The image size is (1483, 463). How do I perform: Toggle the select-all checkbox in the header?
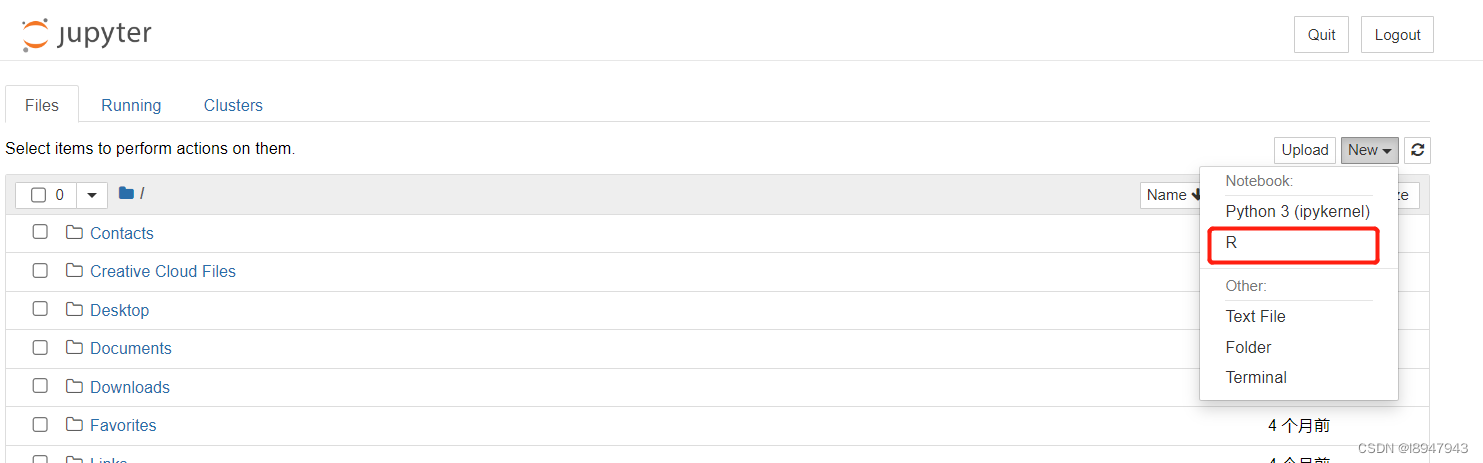[x=38, y=195]
